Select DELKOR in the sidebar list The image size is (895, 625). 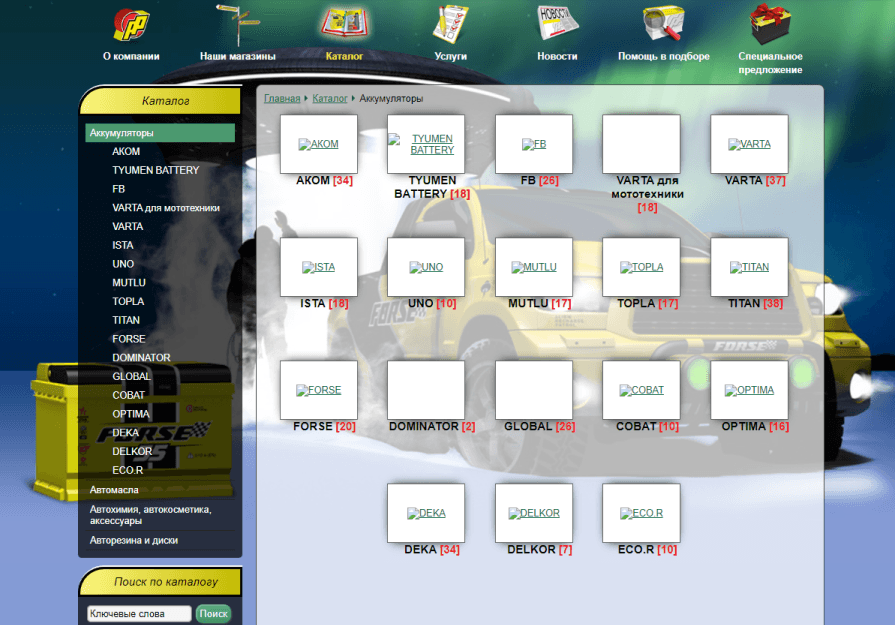(132, 451)
